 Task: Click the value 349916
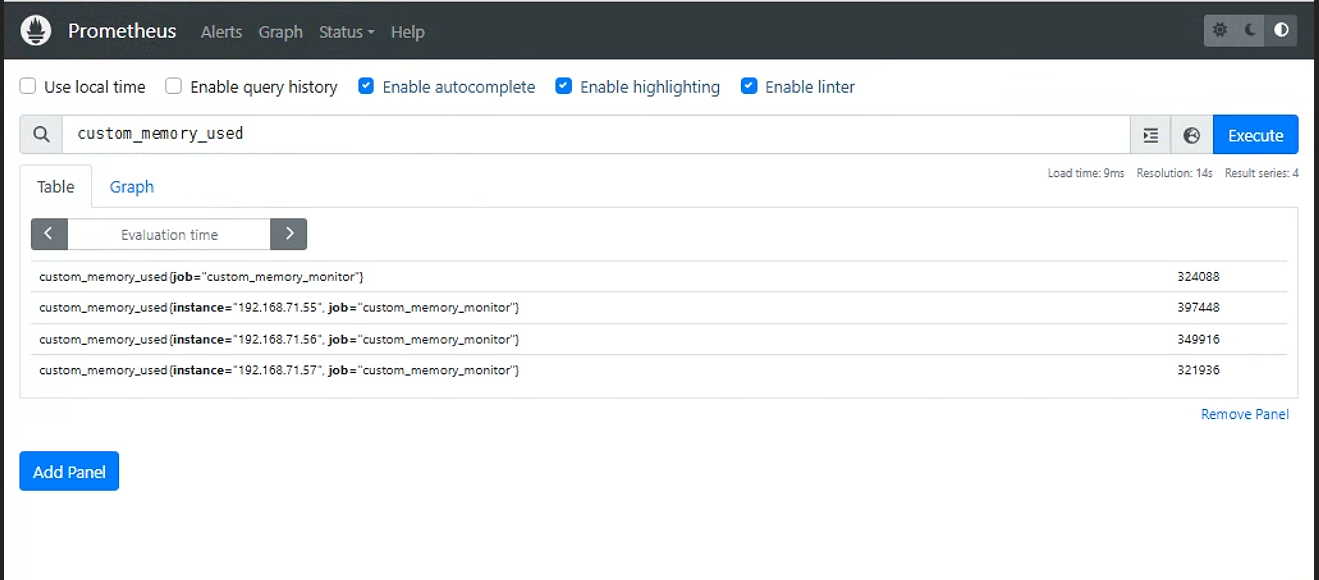[x=1198, y=339]
